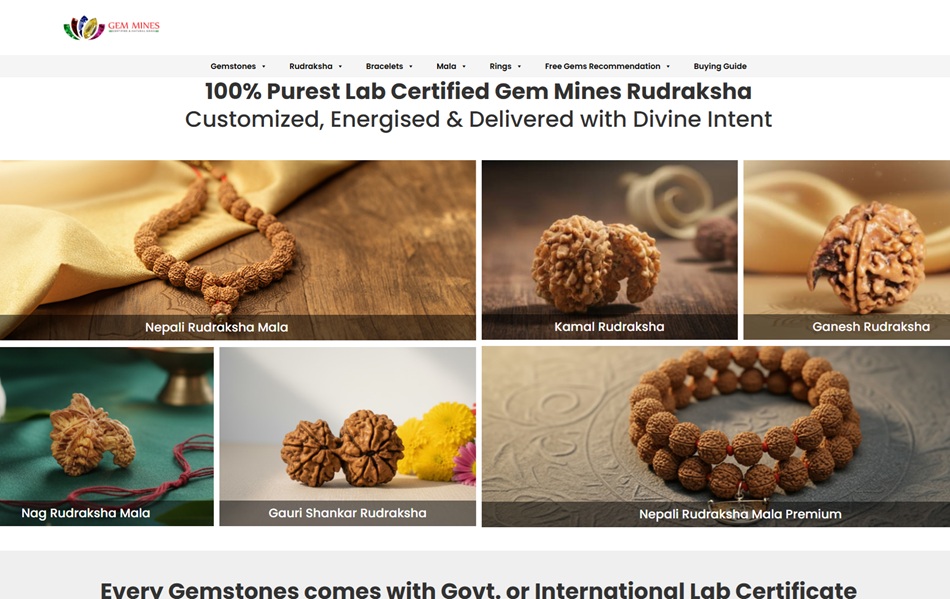Viewport: 950px width, 599px height.
Task: Expand the Gemstones dropdown arrow
Action: click(264, 67)
